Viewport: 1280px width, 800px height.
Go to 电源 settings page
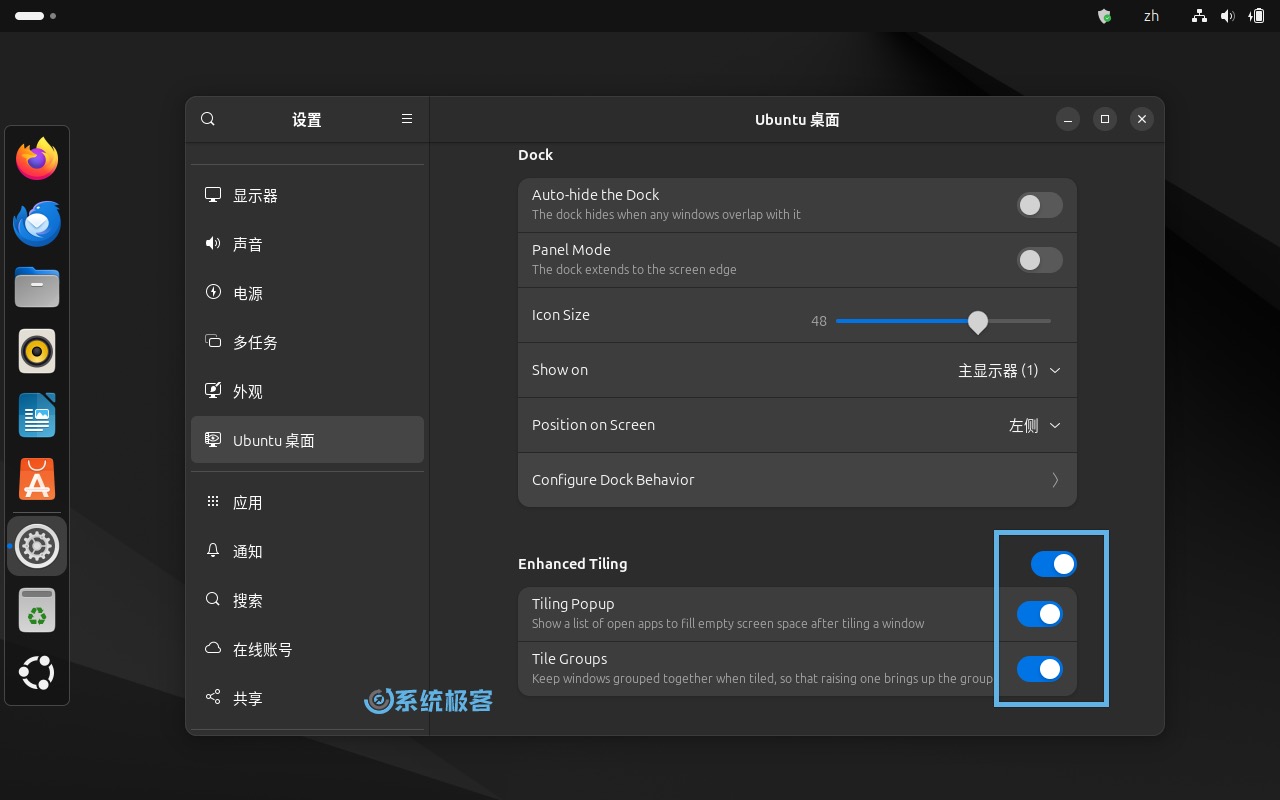(x=307, y=293)
